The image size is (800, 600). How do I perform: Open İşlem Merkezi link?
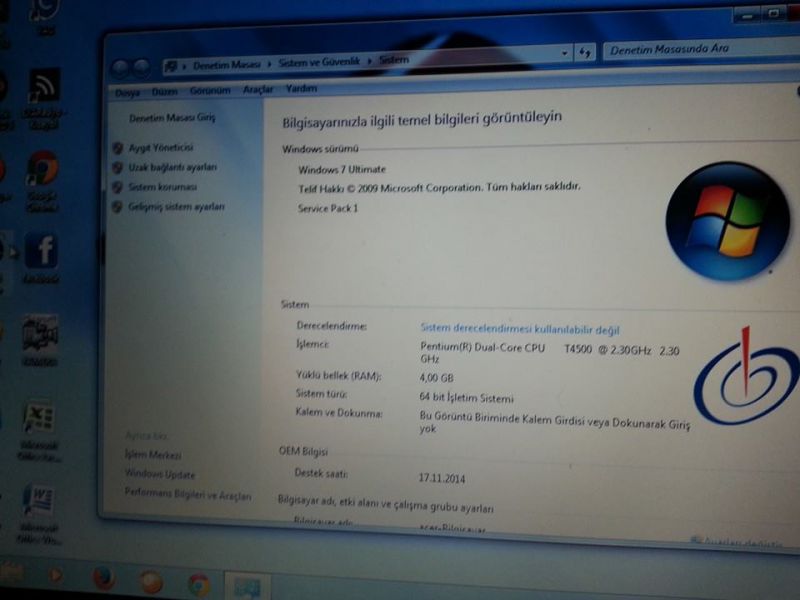153,454
